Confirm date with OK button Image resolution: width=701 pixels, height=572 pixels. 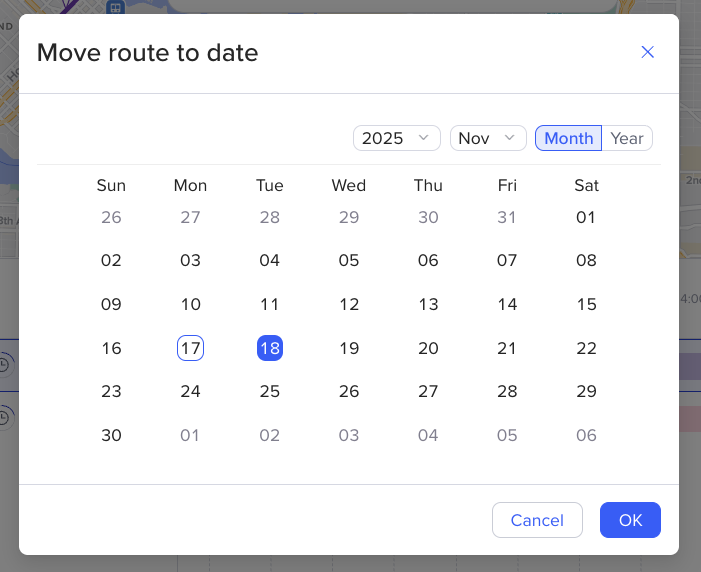coord(630,520)
